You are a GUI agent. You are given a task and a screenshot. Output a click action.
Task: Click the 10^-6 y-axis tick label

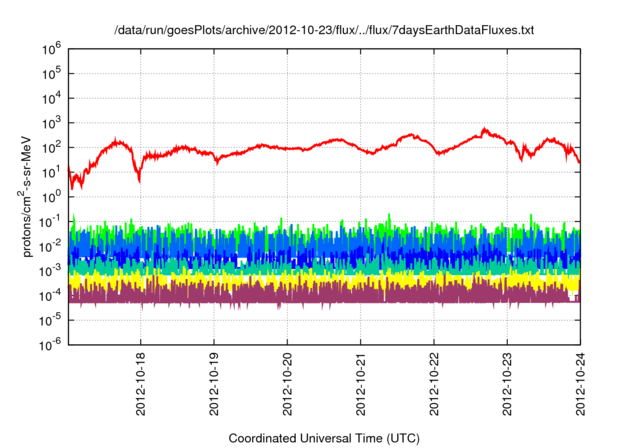pyautogui.click(x=50, y=345)
